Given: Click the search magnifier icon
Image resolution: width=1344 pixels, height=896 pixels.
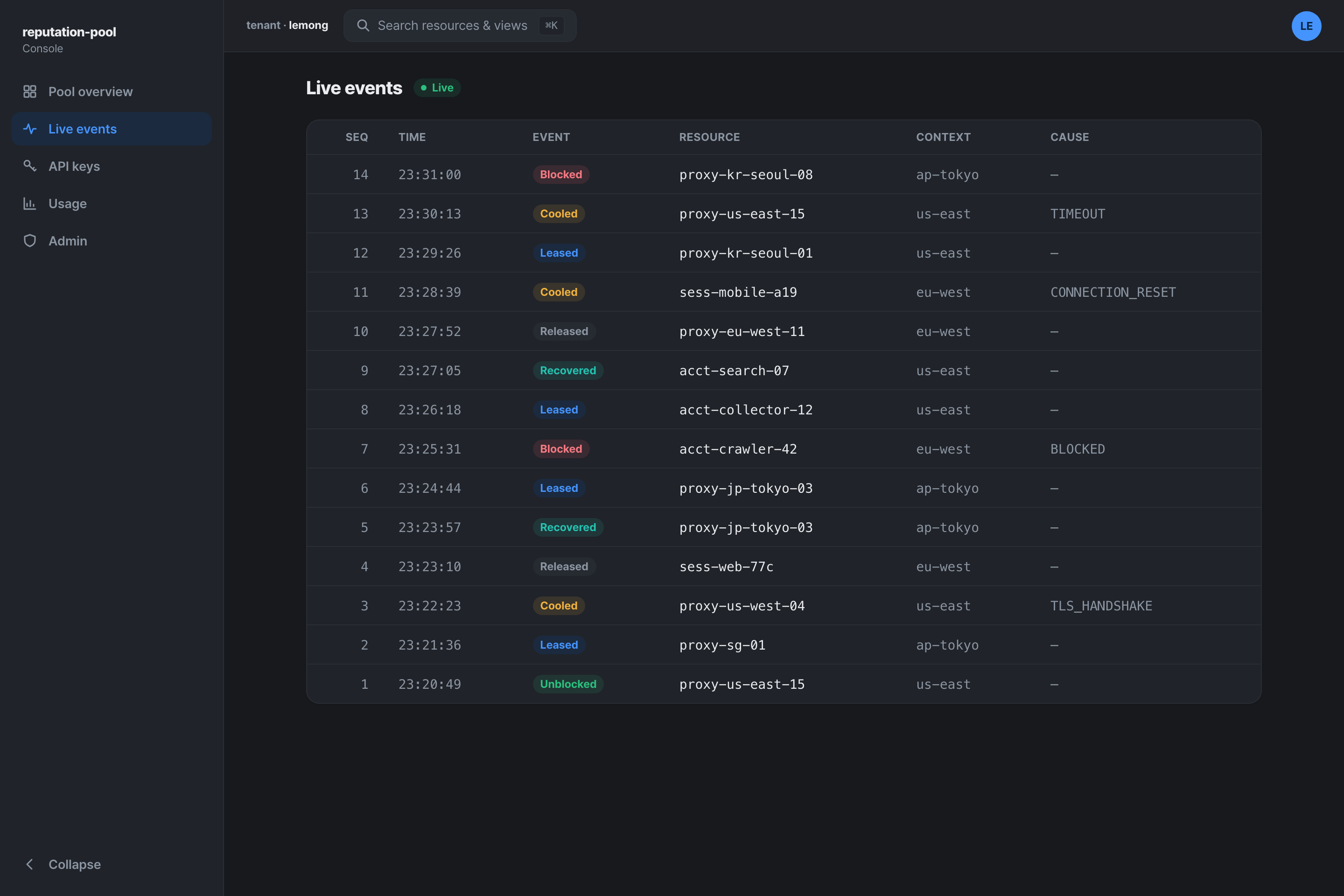Looking at the screenshot, I should (363, 25).
